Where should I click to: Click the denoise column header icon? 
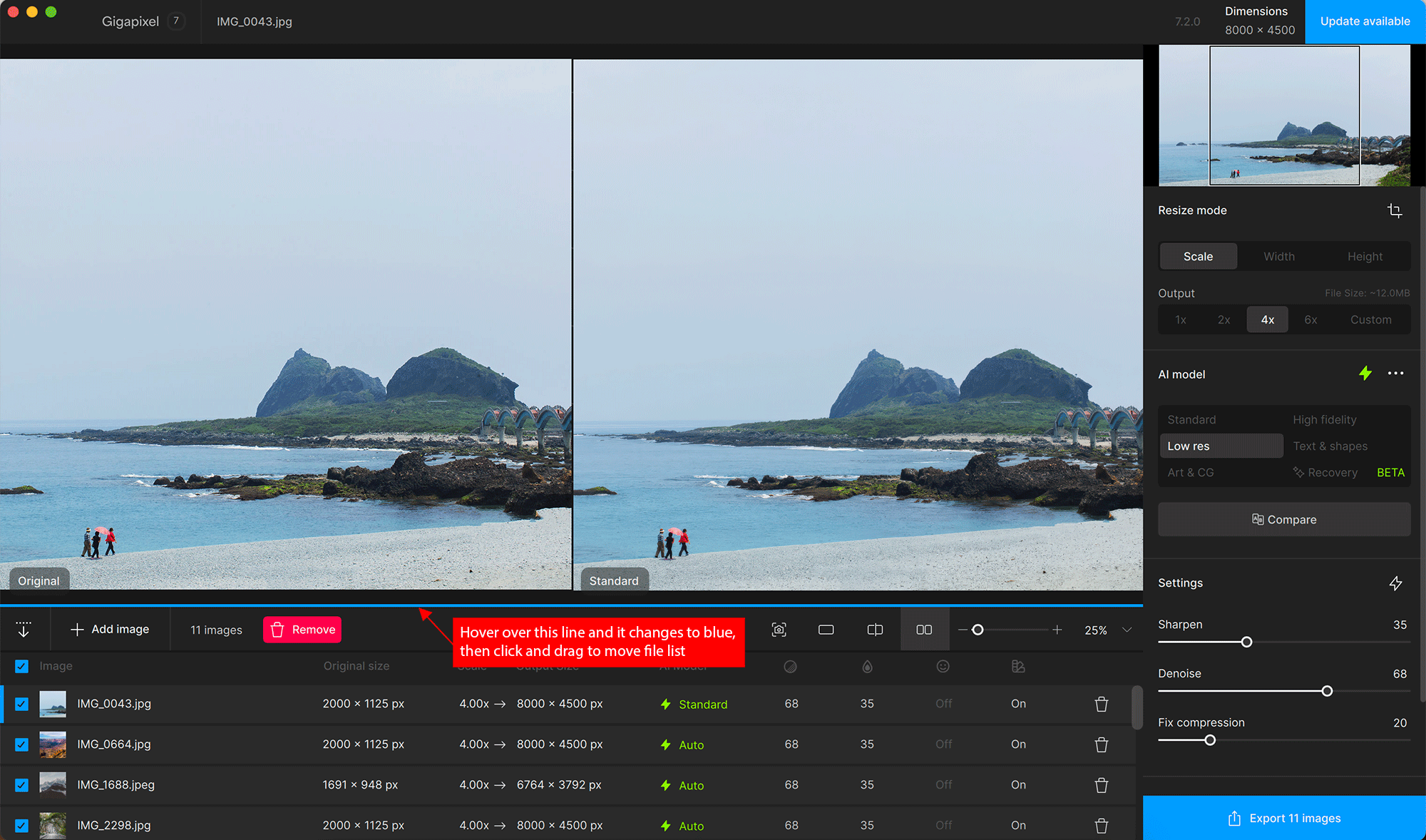pyautogui.click(x=790, y=667)
